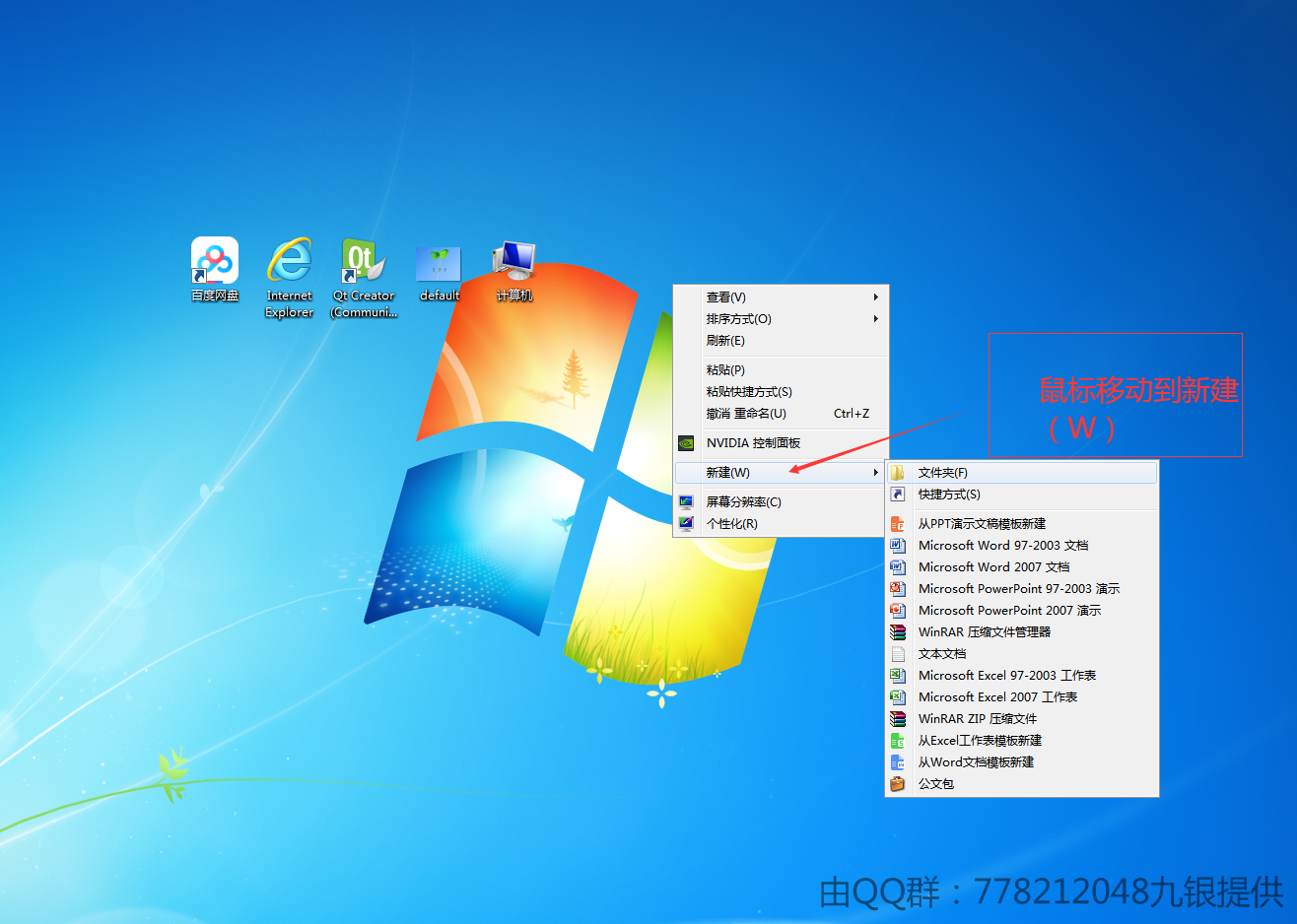Choose 从PPT演示文稿模板新建
The width and height of the screenshot is (1297, 924).
click(1022, 524)
